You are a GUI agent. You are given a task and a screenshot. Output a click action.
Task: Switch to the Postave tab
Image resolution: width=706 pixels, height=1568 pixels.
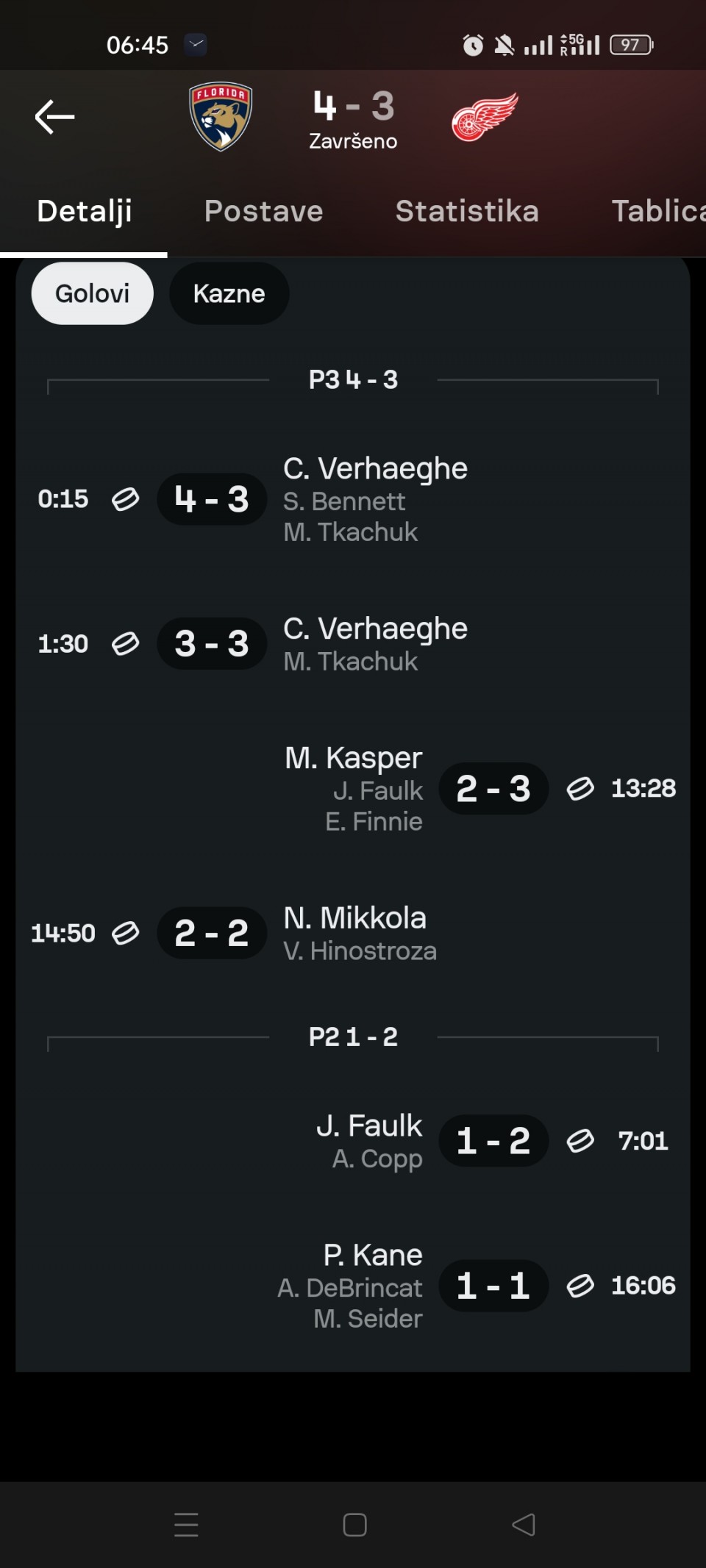coord(263,211)
